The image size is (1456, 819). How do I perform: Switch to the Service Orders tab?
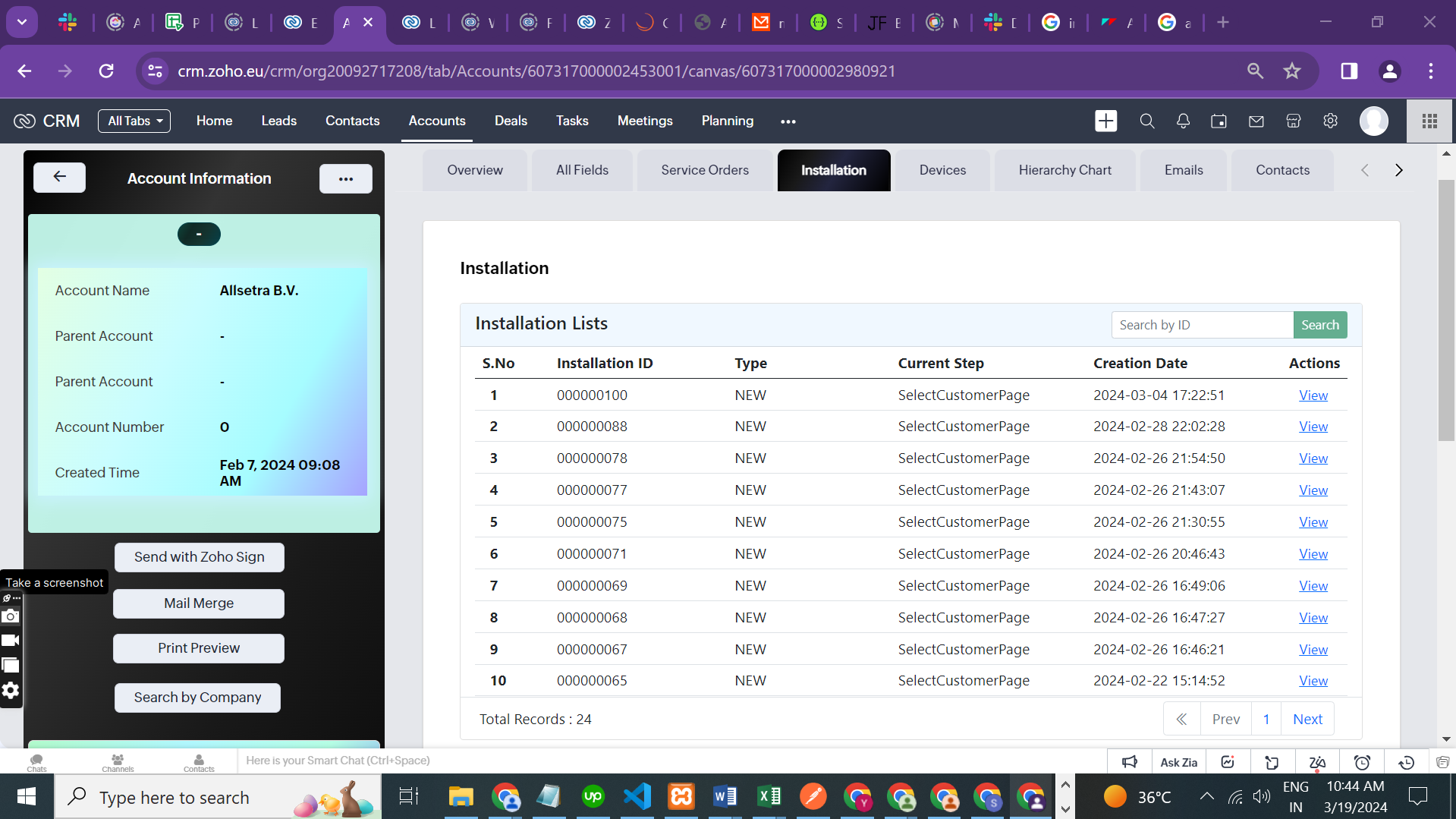point(704,170)
